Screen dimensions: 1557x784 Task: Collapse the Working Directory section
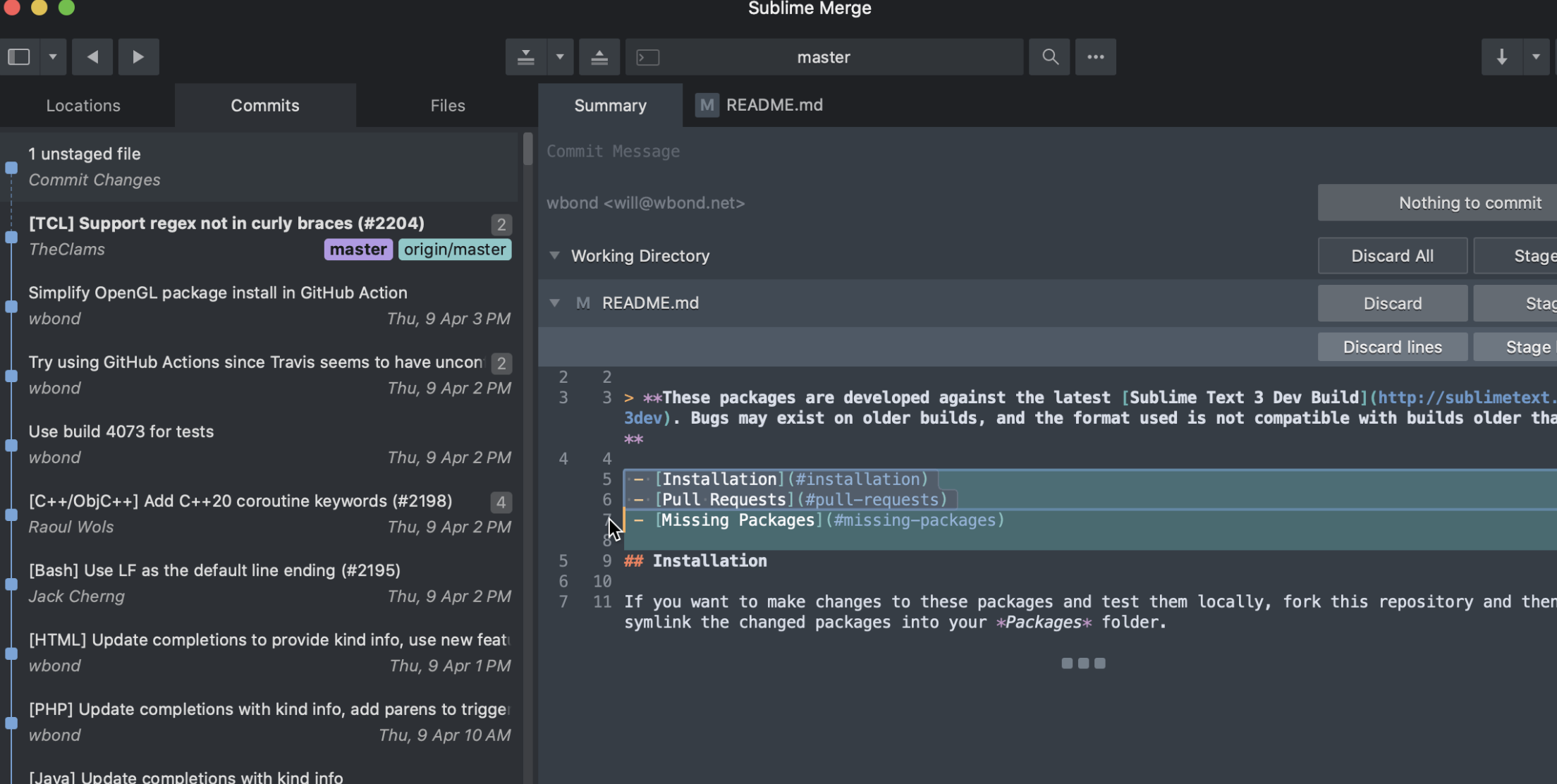555,255
